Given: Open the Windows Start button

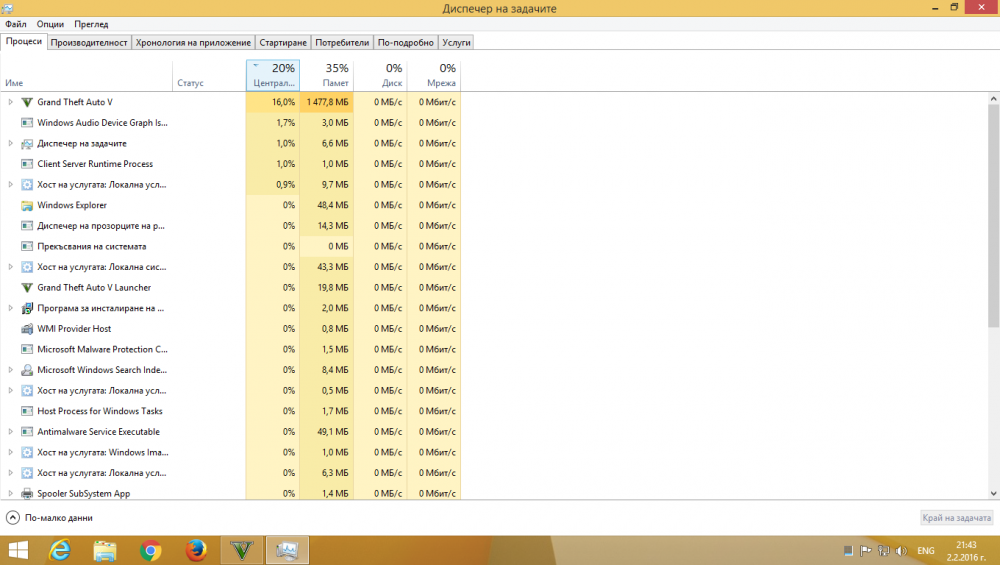Looking at the screenshot, I should click(18, 550).
